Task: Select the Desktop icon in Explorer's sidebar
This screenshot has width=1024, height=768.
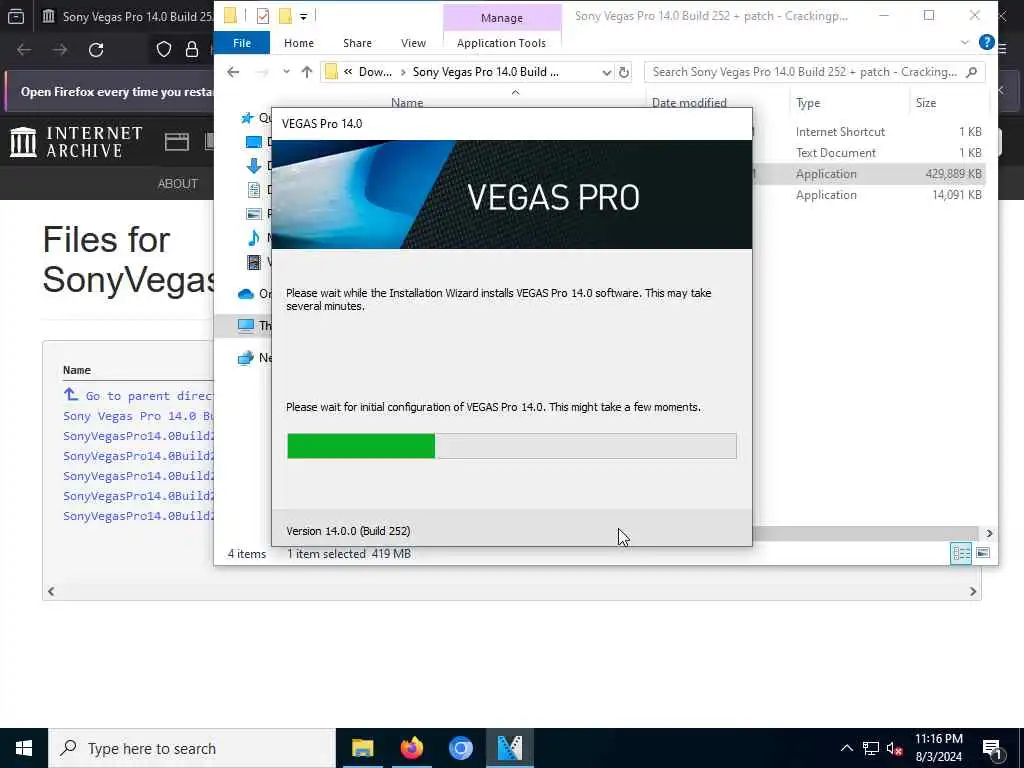Action: [253, 142]
